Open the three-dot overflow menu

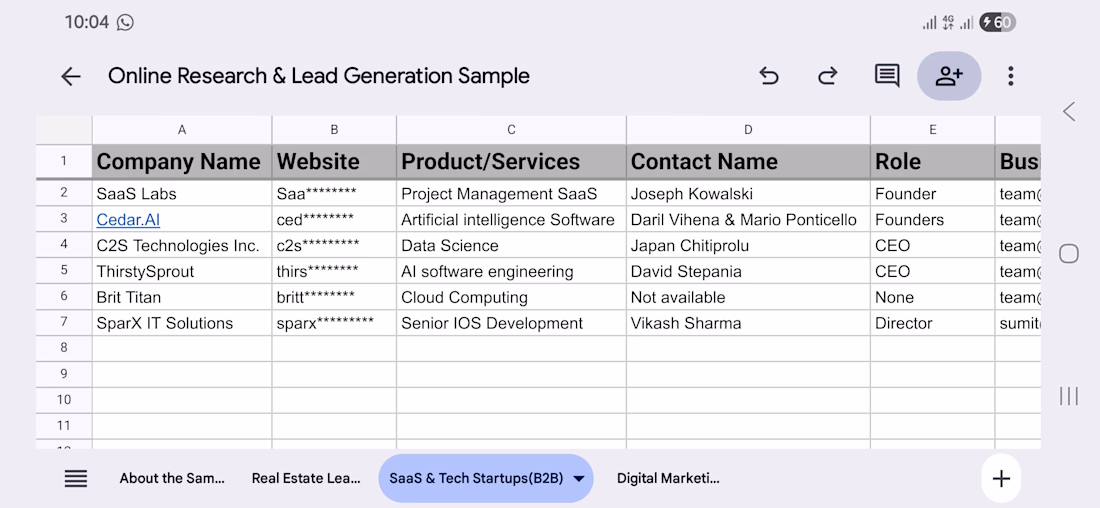pyautogui.click(x=1011, y=76)
